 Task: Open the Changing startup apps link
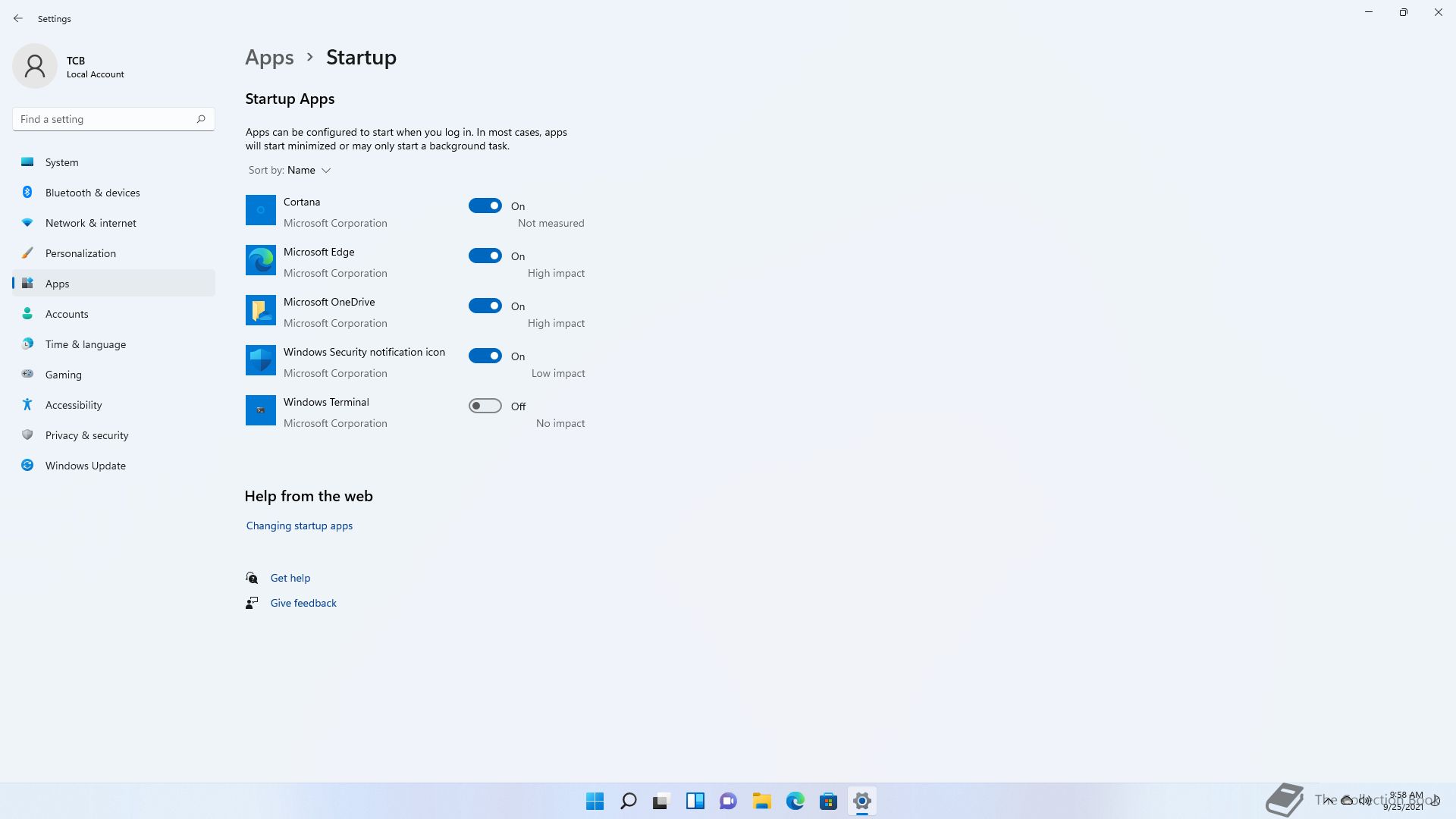point(300,526)
